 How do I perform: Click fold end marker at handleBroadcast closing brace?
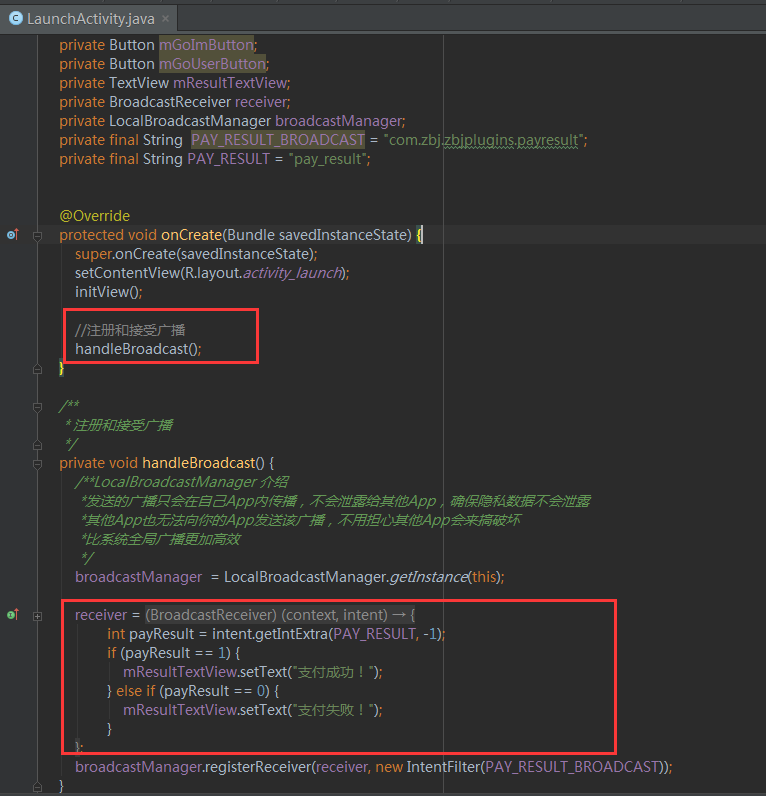pos(38,787)
